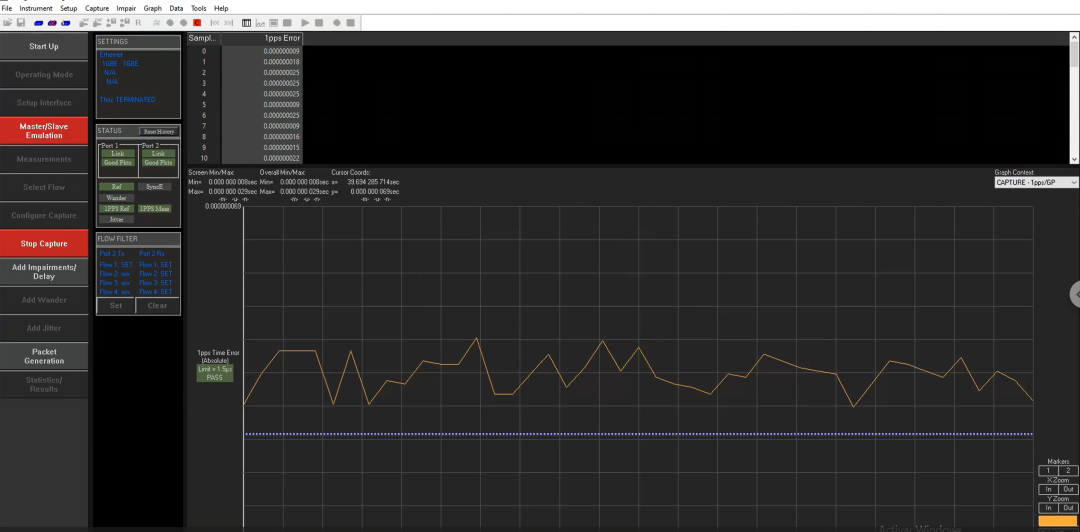Screen dimensions: 1080x532
Task: Open the Graph Context dropdown
Action: 1036,183
